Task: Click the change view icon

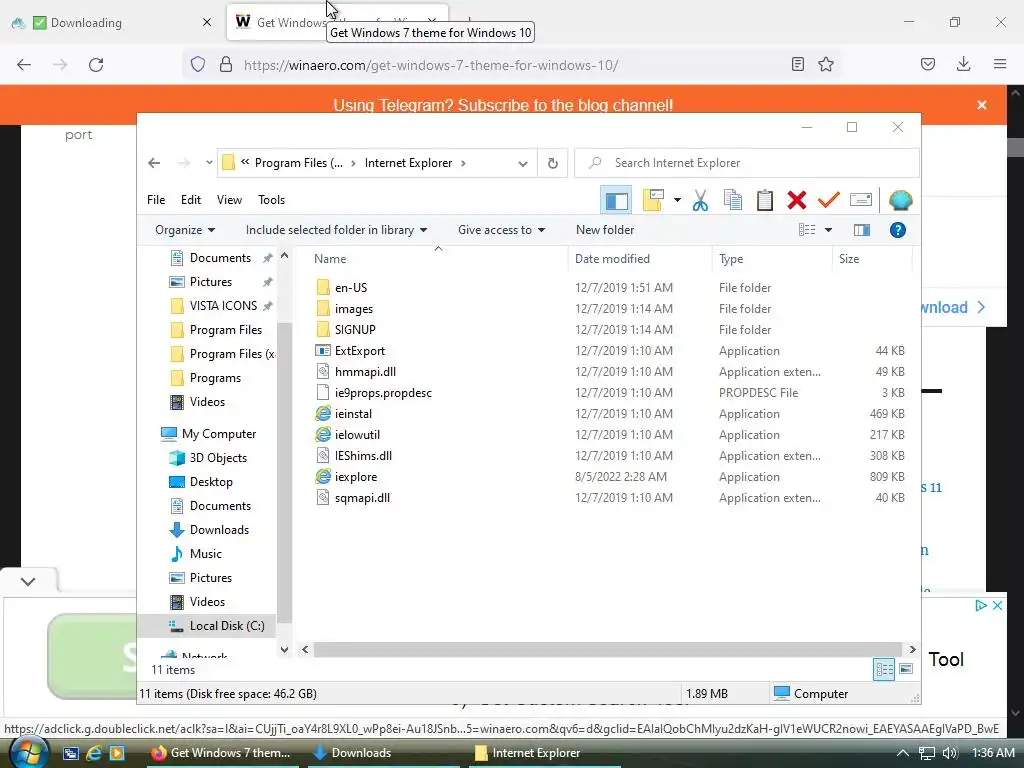Action: 807,230
